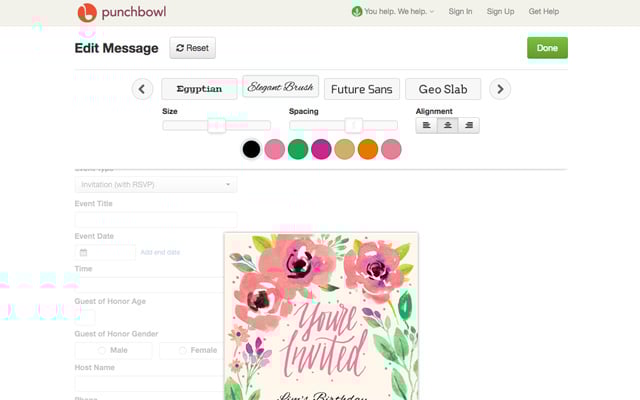Viewport: 640px width, 400px height.
Task: Select Male for guest of honor gender
Action: coord(113,350)
